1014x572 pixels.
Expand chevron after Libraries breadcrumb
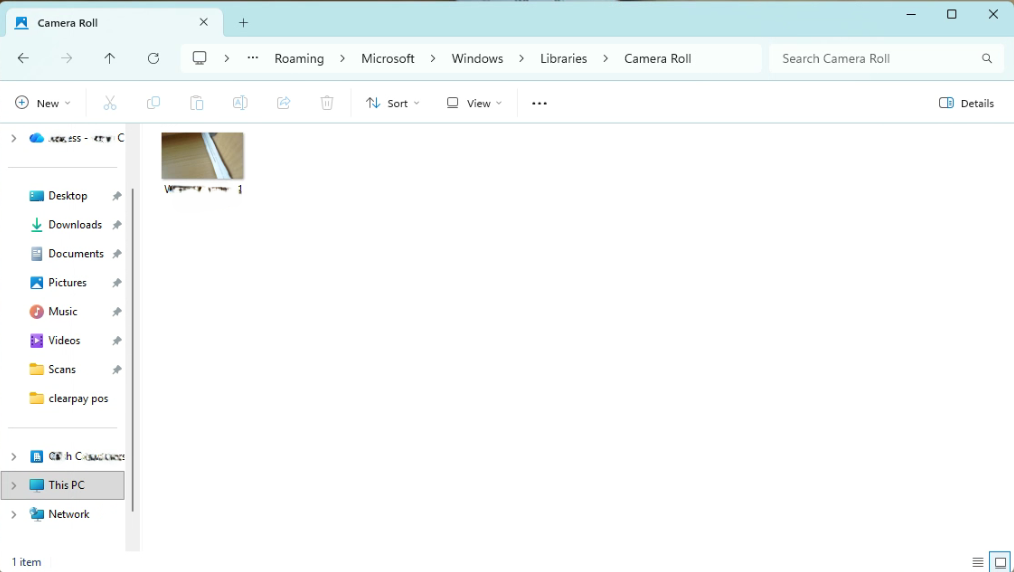click(605, 58)
